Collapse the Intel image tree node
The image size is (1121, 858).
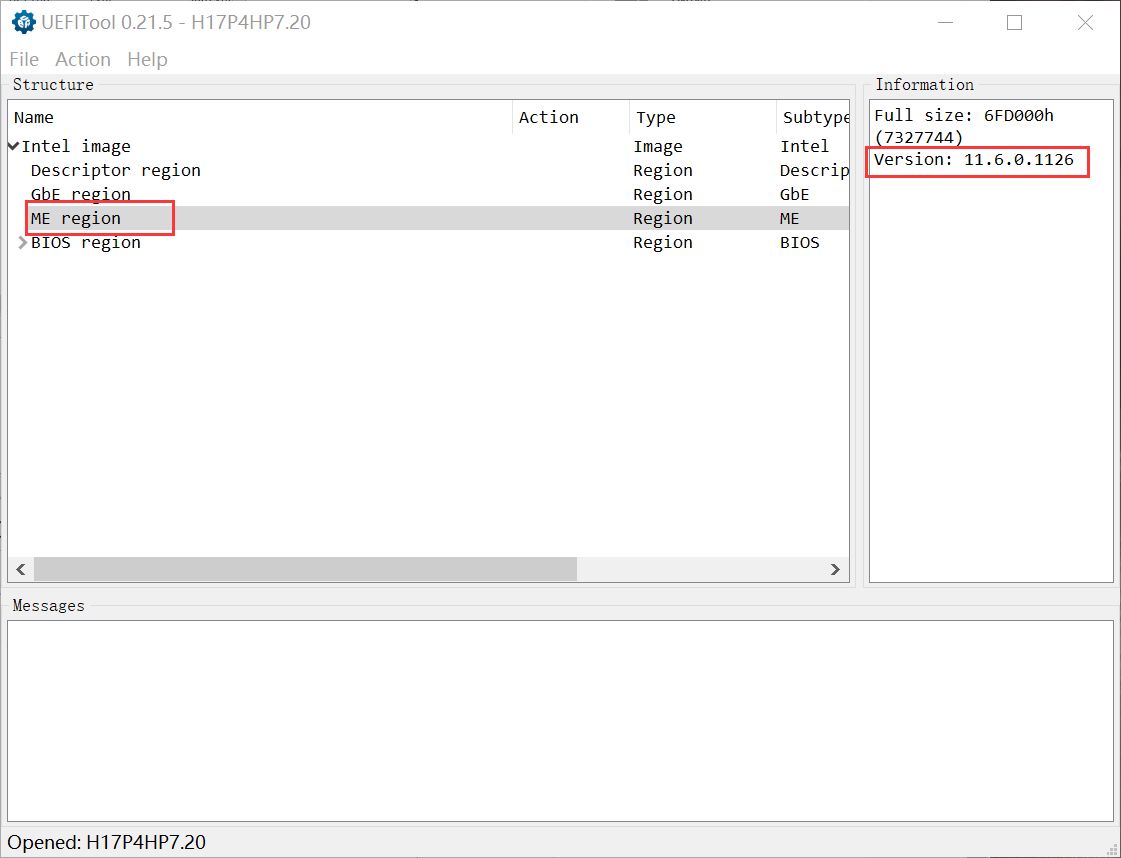coord(14,147)
